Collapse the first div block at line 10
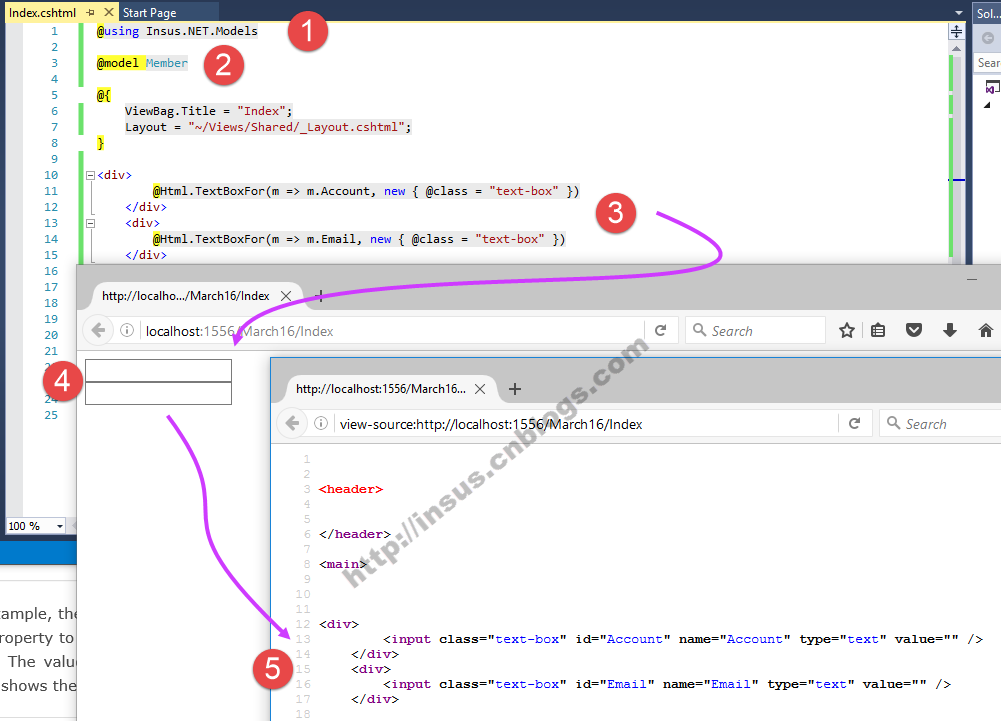Image resolution: width=1001 pixels, height=721 pixels. (91, 175)
